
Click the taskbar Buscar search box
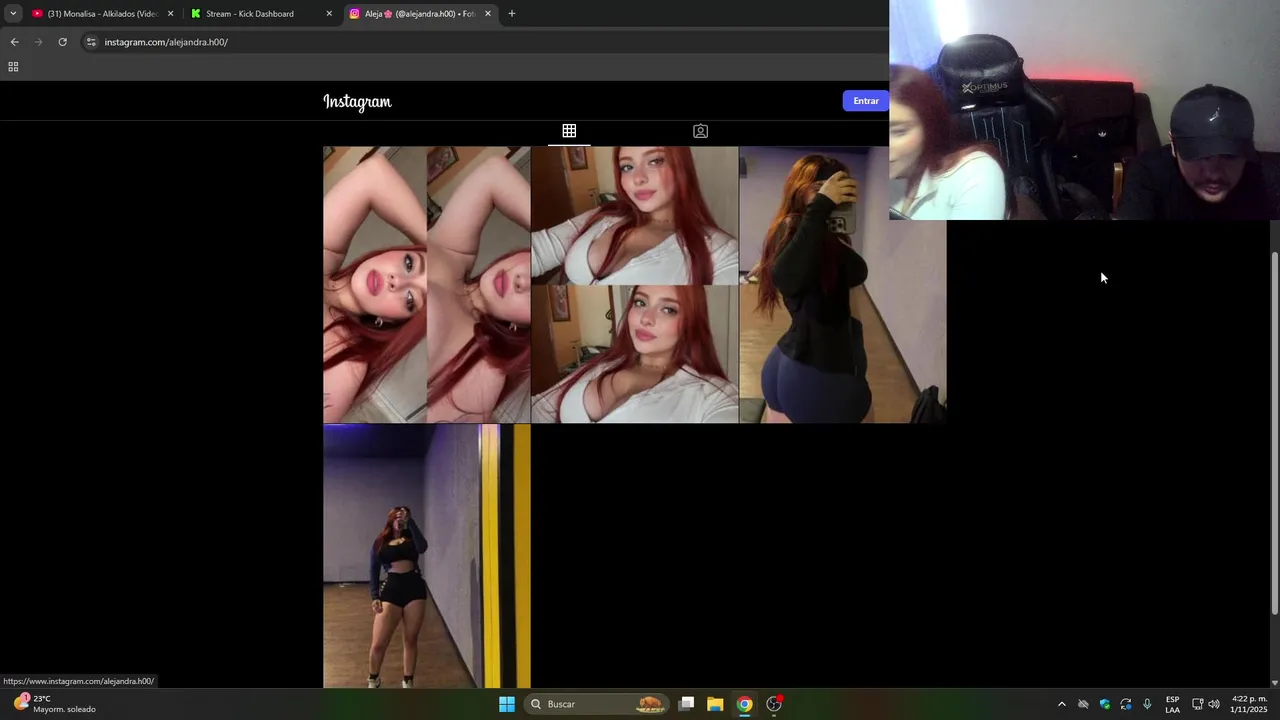click(x=597, y=704)
